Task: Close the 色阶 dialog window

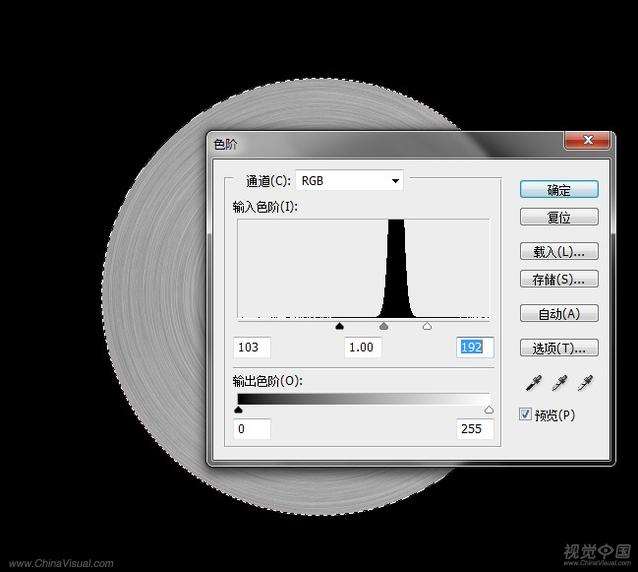Action: point(587,141)
